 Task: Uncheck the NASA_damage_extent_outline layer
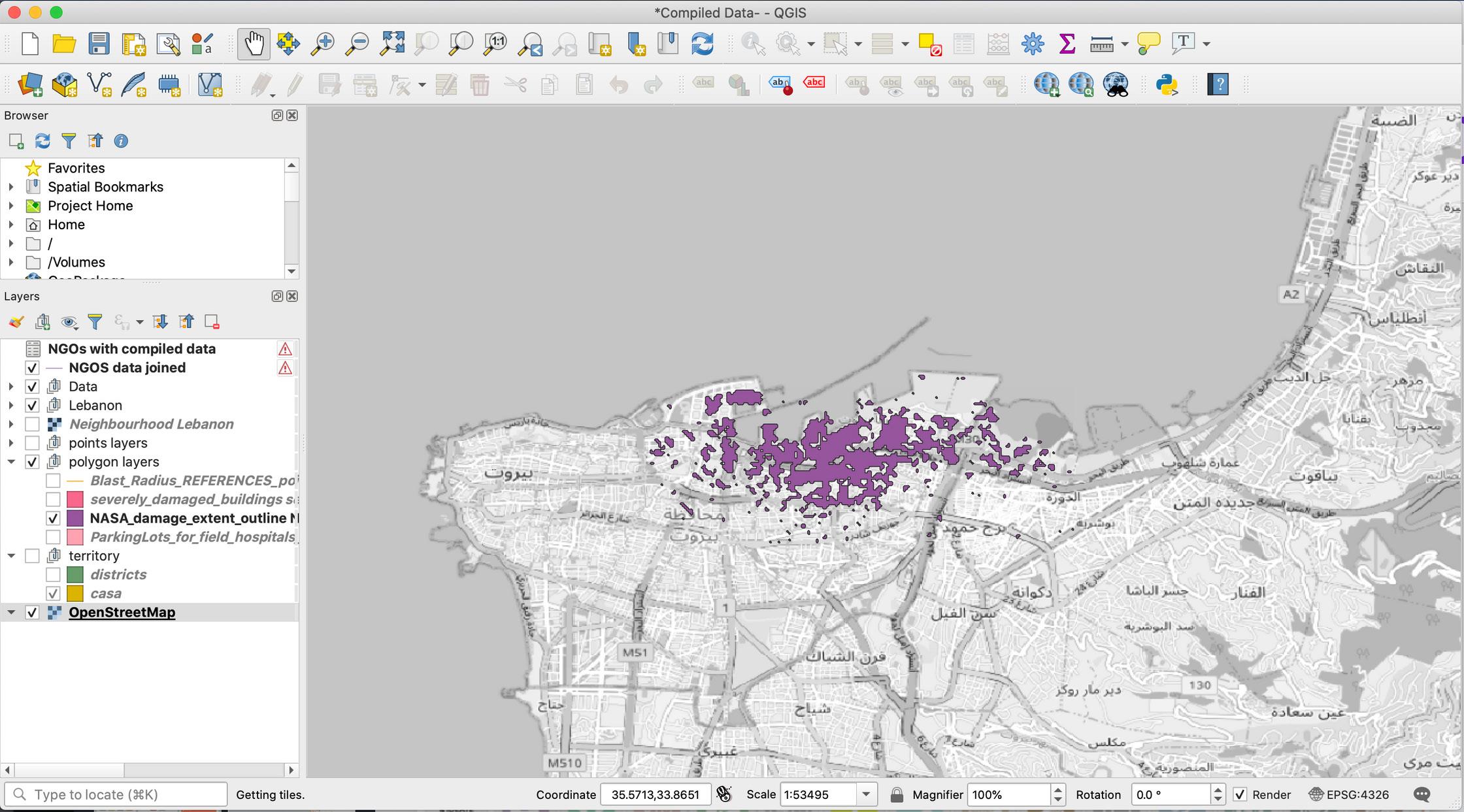[x=53, y=519]
